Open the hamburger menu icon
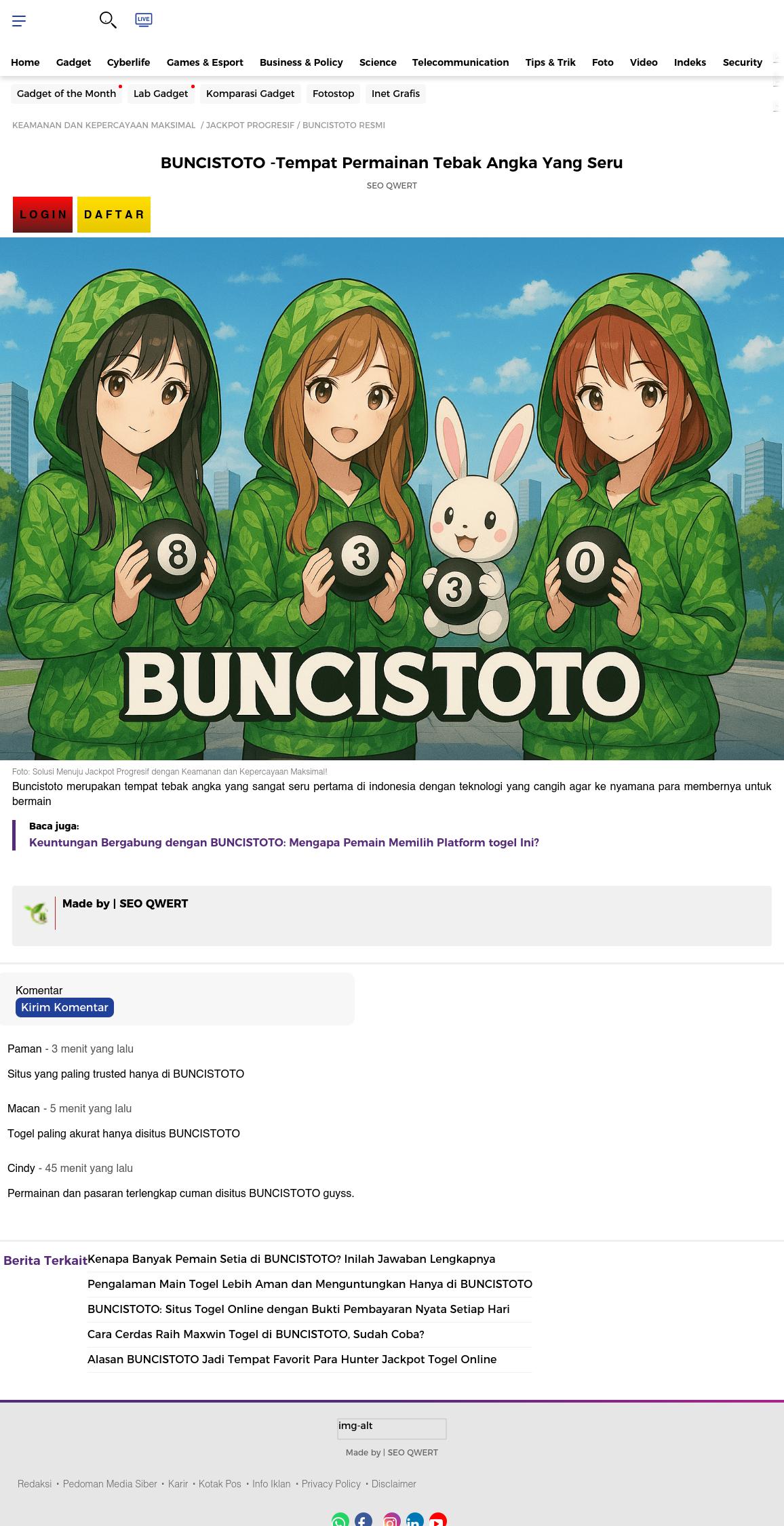This screenshot has height=1526, width=784. coord(19,21)
